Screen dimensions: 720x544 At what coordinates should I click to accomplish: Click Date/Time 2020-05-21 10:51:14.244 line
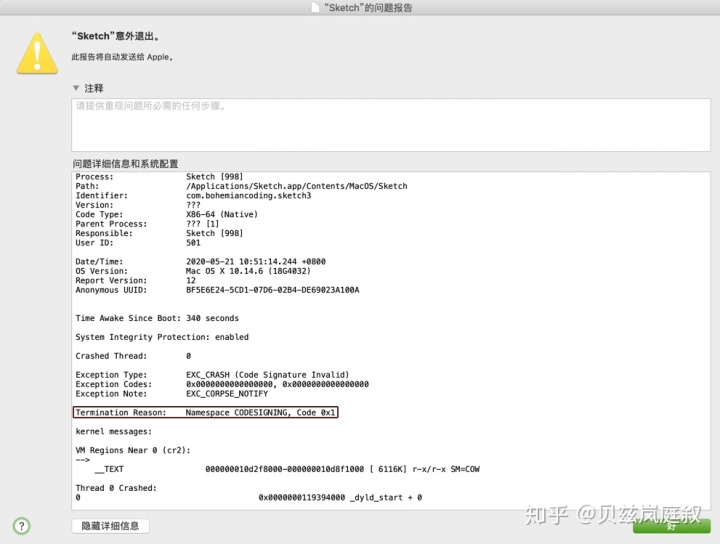click(x=201, y=262)
